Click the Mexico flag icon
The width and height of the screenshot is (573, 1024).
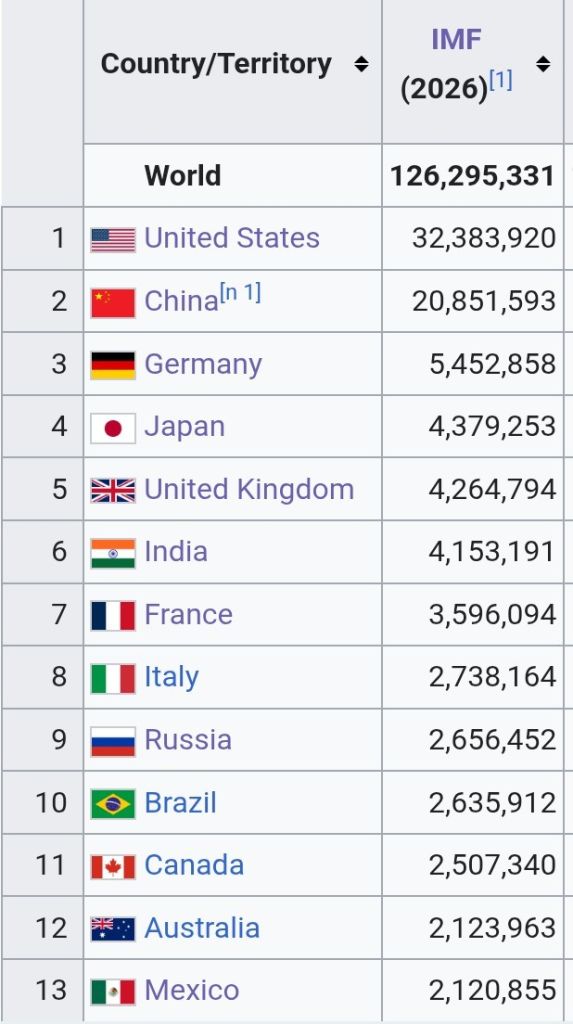coord(113,992)
